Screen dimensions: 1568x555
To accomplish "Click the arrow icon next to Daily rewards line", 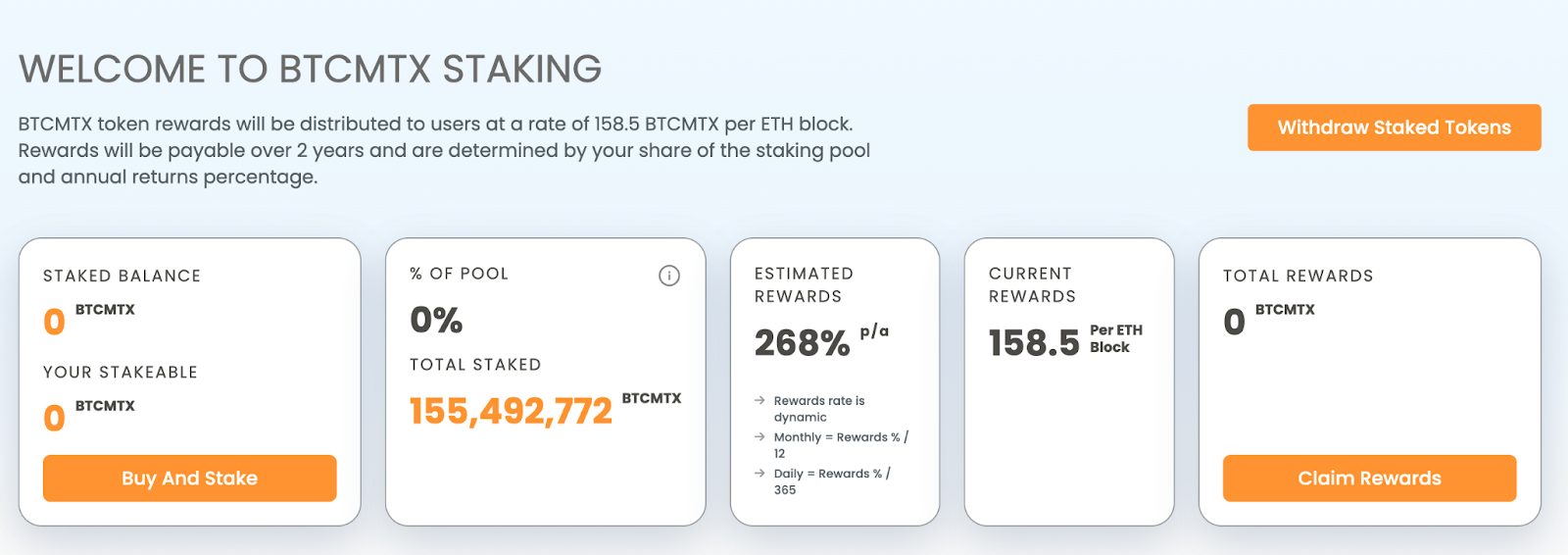I will (759, 473).
